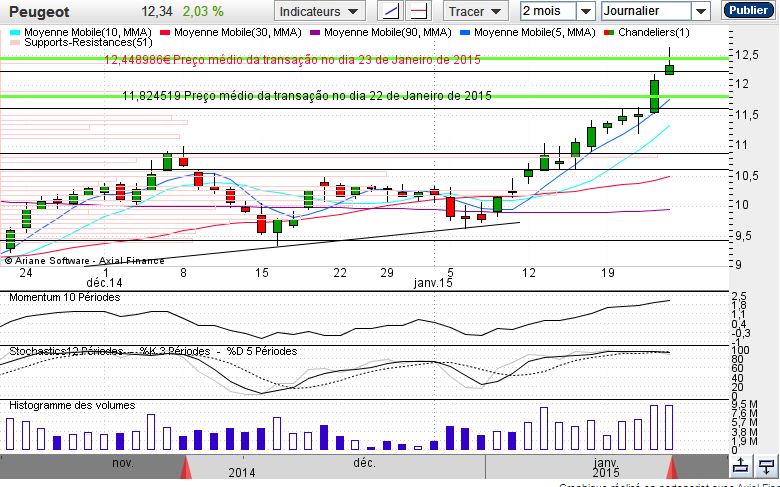Click the Ariane Software - Axial Finance credit
The image size is (780, 487).
pos(85,261)
